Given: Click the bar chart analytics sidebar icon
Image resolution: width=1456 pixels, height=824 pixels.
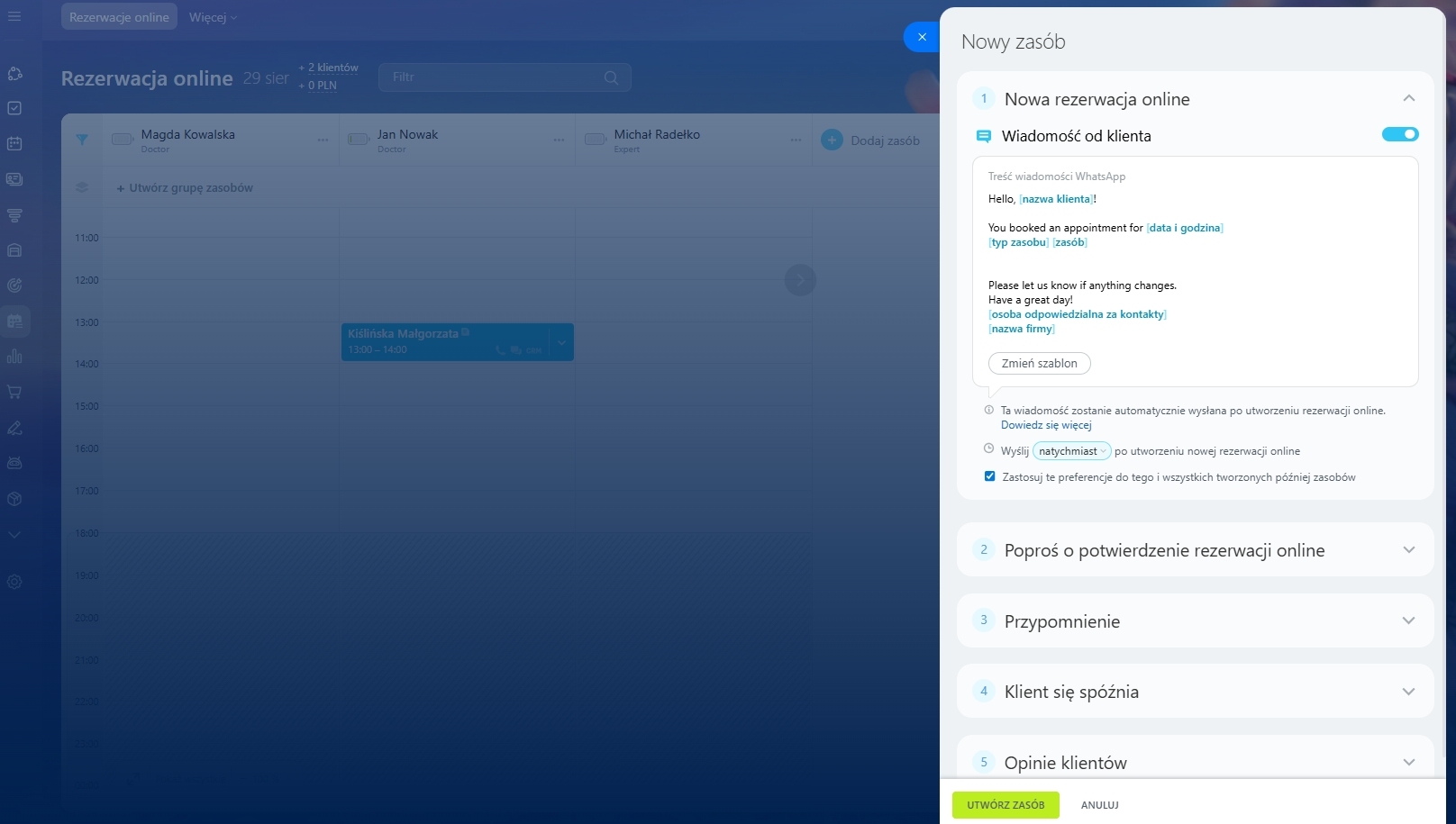Looking at the screenshot, I should [x=14, y=357].
